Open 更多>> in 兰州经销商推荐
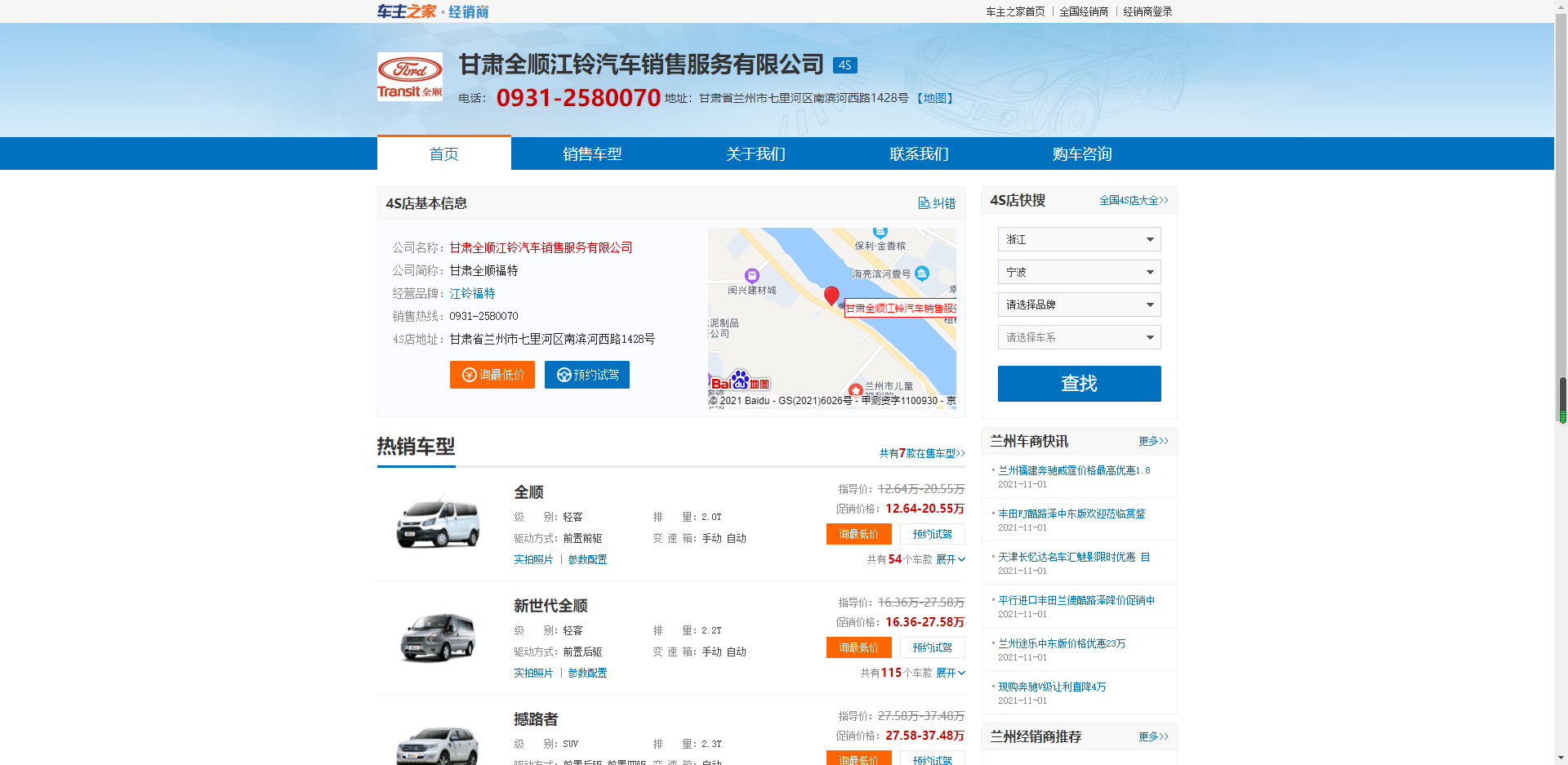 click(1153, 736)
